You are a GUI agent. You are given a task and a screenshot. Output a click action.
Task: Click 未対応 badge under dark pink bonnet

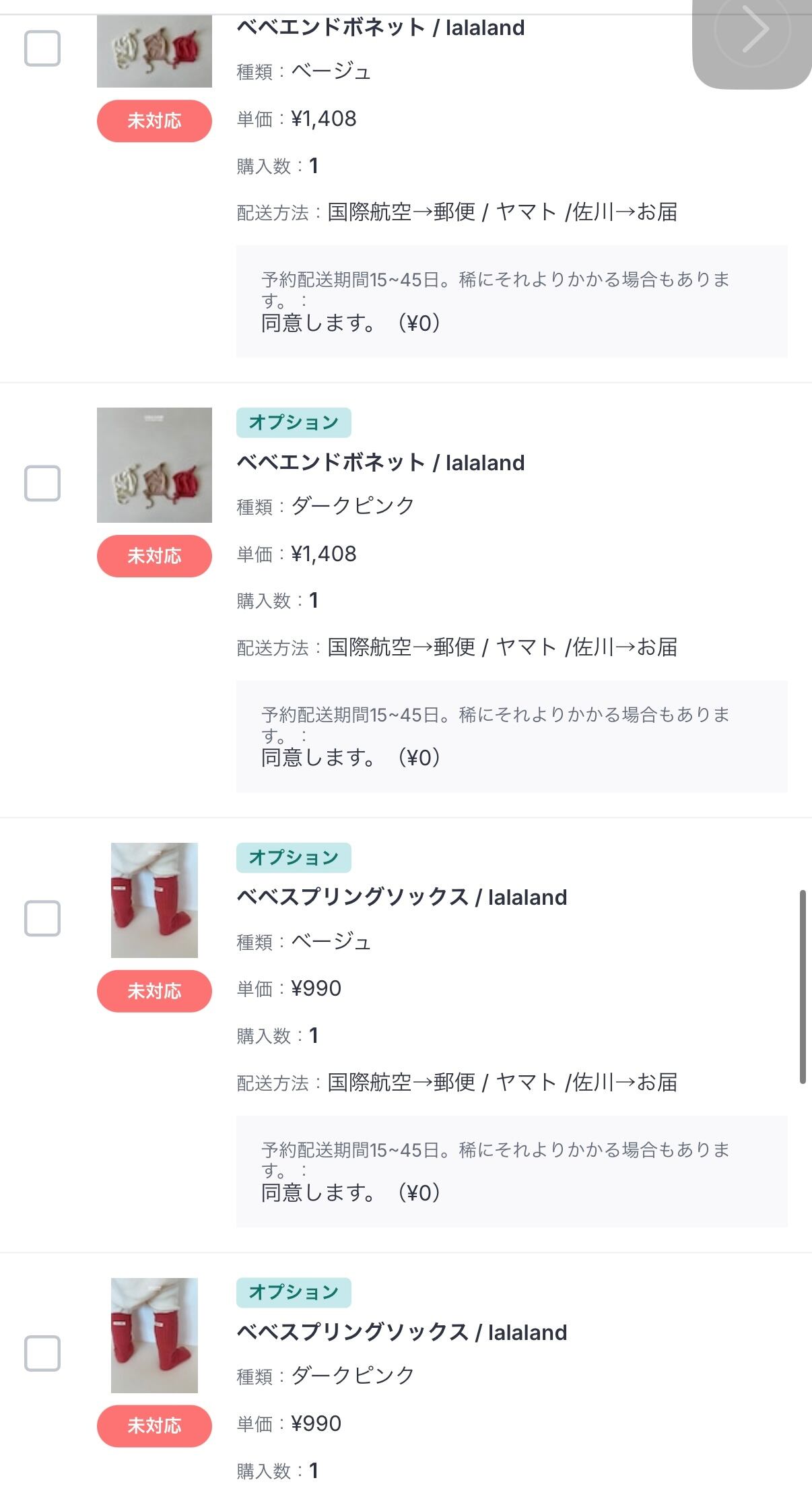point(154,556)
